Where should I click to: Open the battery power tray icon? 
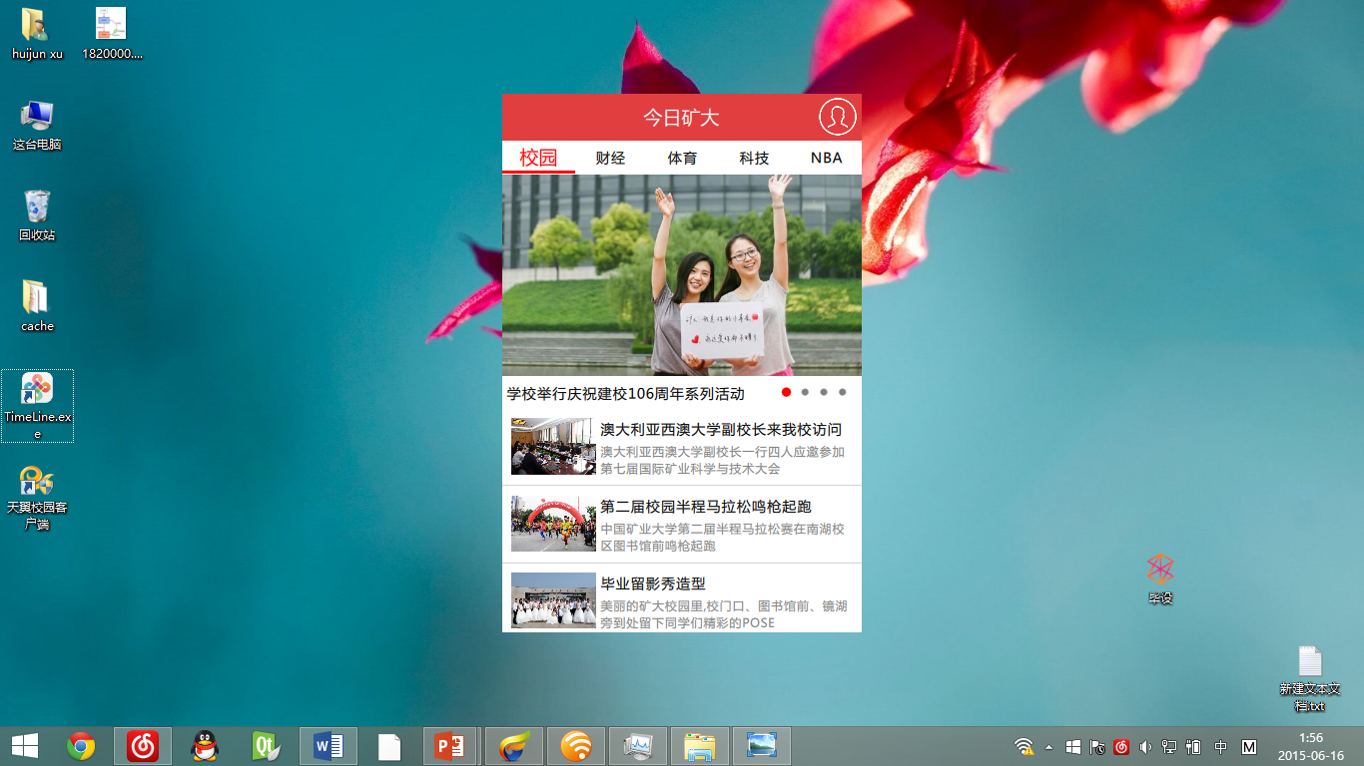[1193, 747]
